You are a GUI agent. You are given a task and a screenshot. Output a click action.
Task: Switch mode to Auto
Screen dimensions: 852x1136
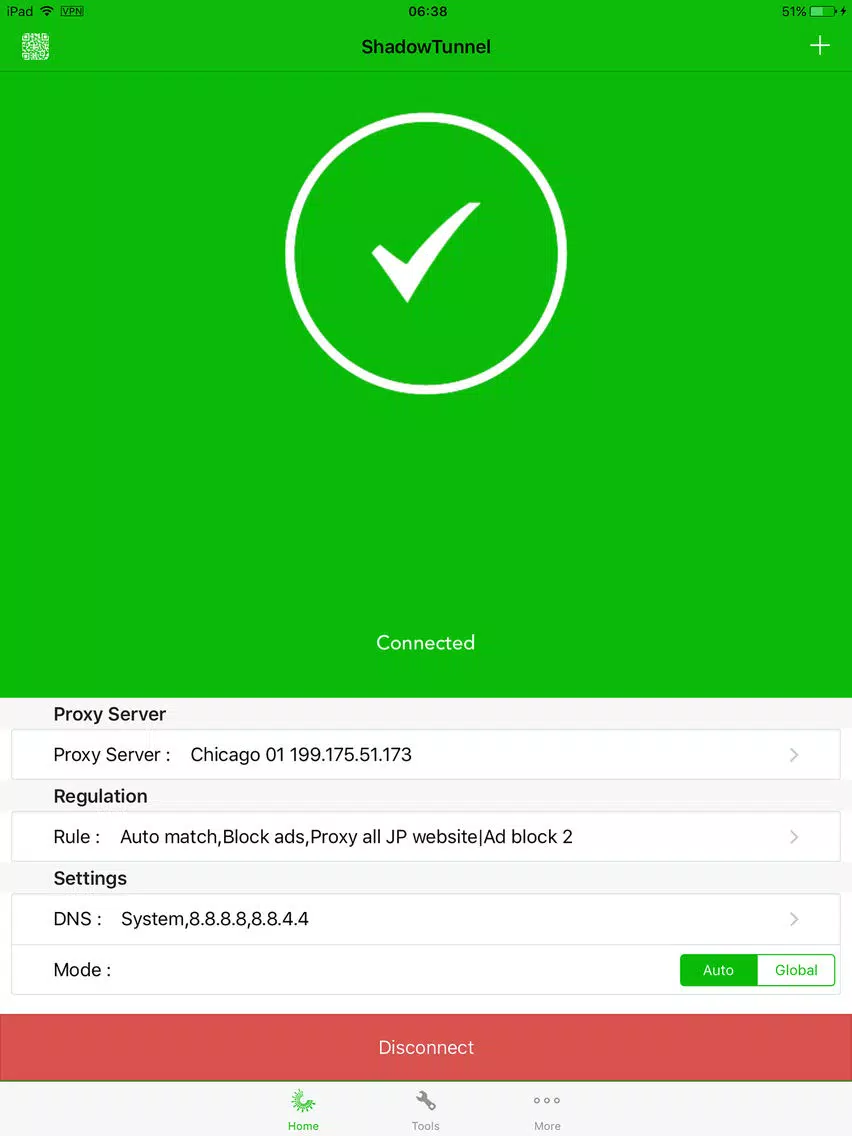click(x=719, y=970)
